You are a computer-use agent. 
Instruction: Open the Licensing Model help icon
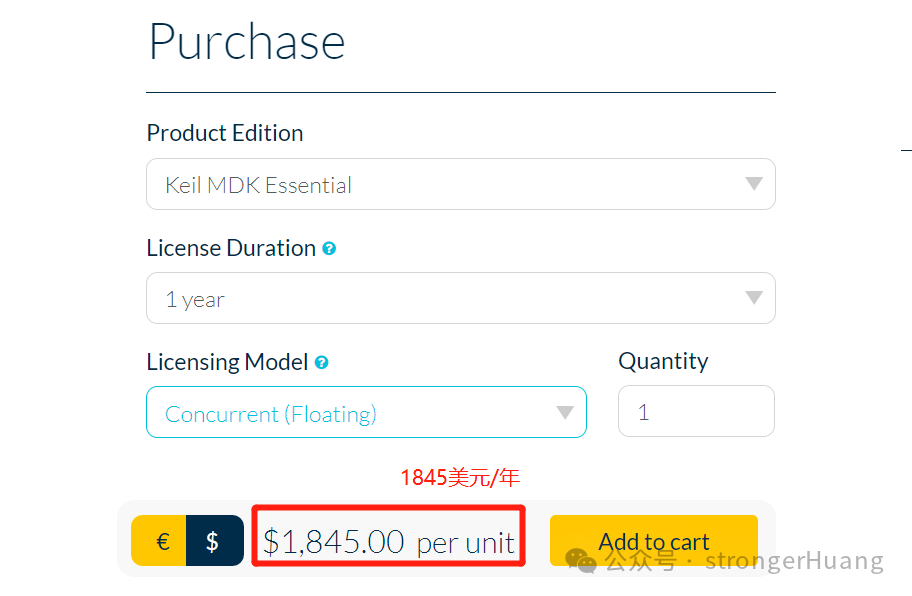click(322, 363)
